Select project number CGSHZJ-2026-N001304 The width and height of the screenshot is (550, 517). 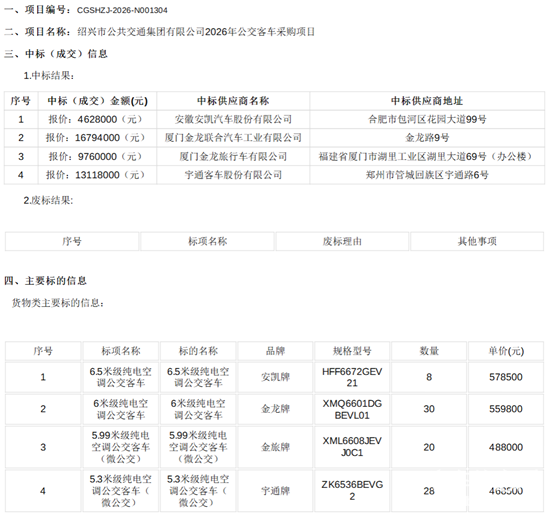(x=122, y=10)
